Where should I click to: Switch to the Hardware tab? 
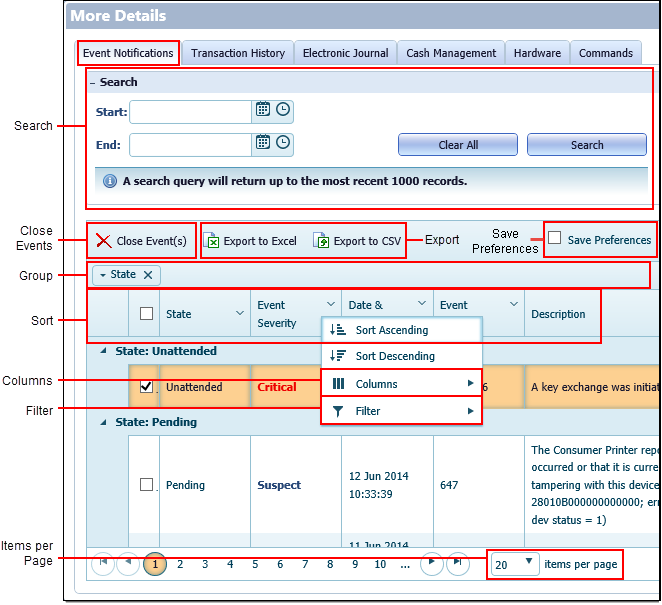537,53
